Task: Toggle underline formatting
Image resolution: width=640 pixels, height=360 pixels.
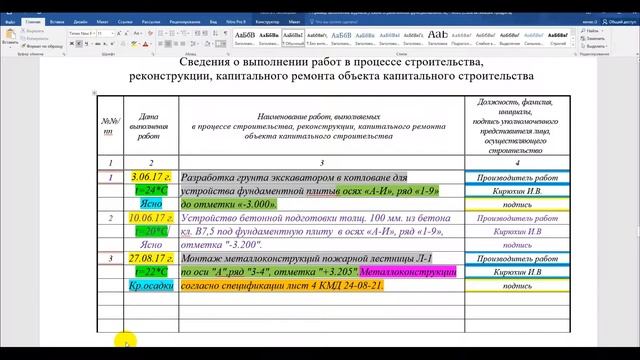Action: tap(87, 44)
